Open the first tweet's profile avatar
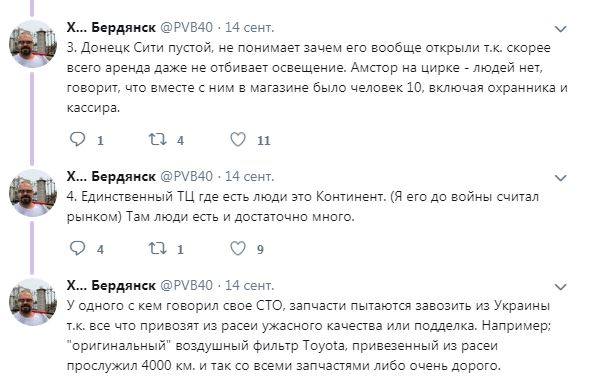The height and width of the screenshot is (386, 589). tap(33, 44)
